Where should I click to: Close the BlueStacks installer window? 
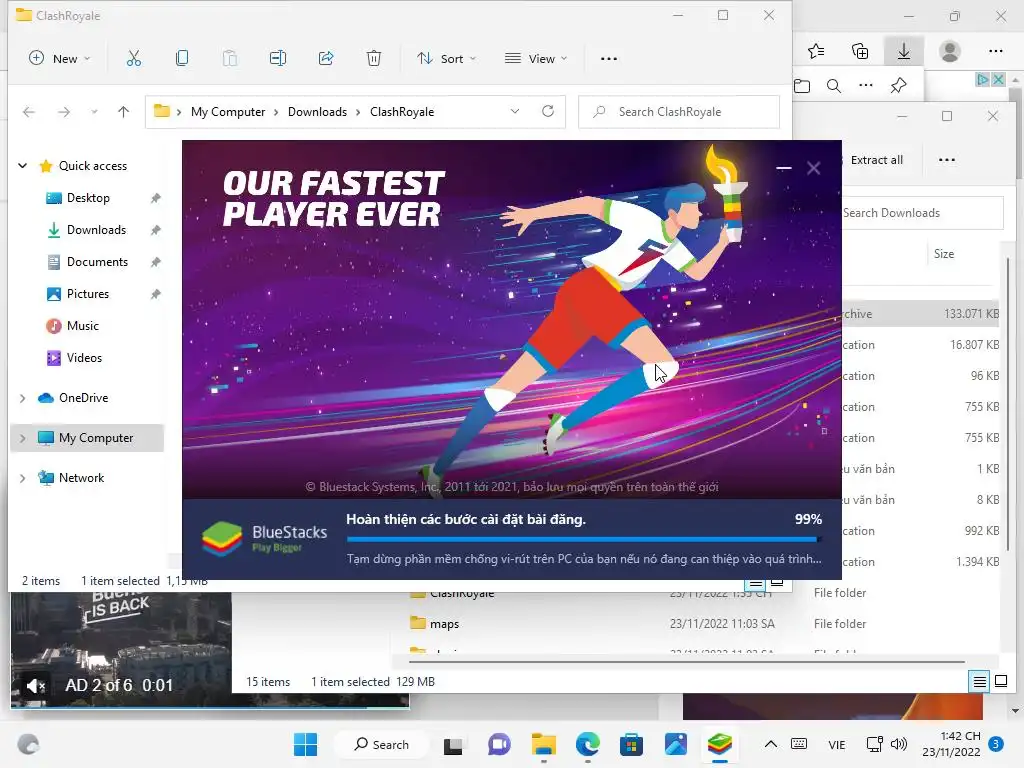point(814,168)
